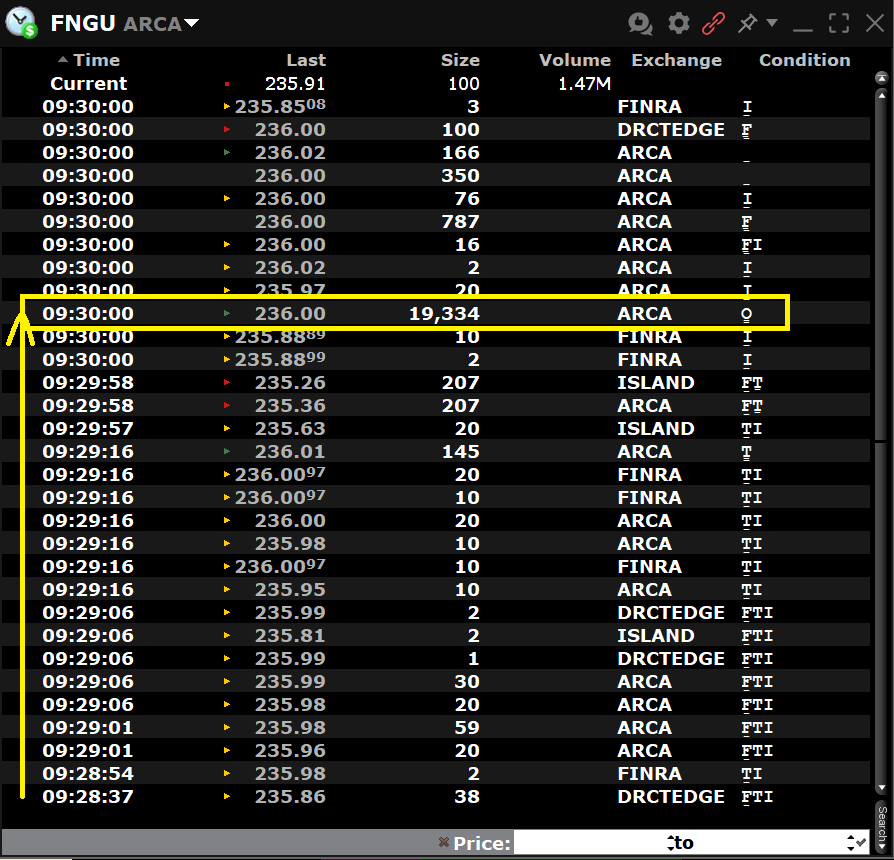This screenshot has width=894, height=860.
Task: Expand the dropdown arrow beside the pin
Action: click(771, 23)
